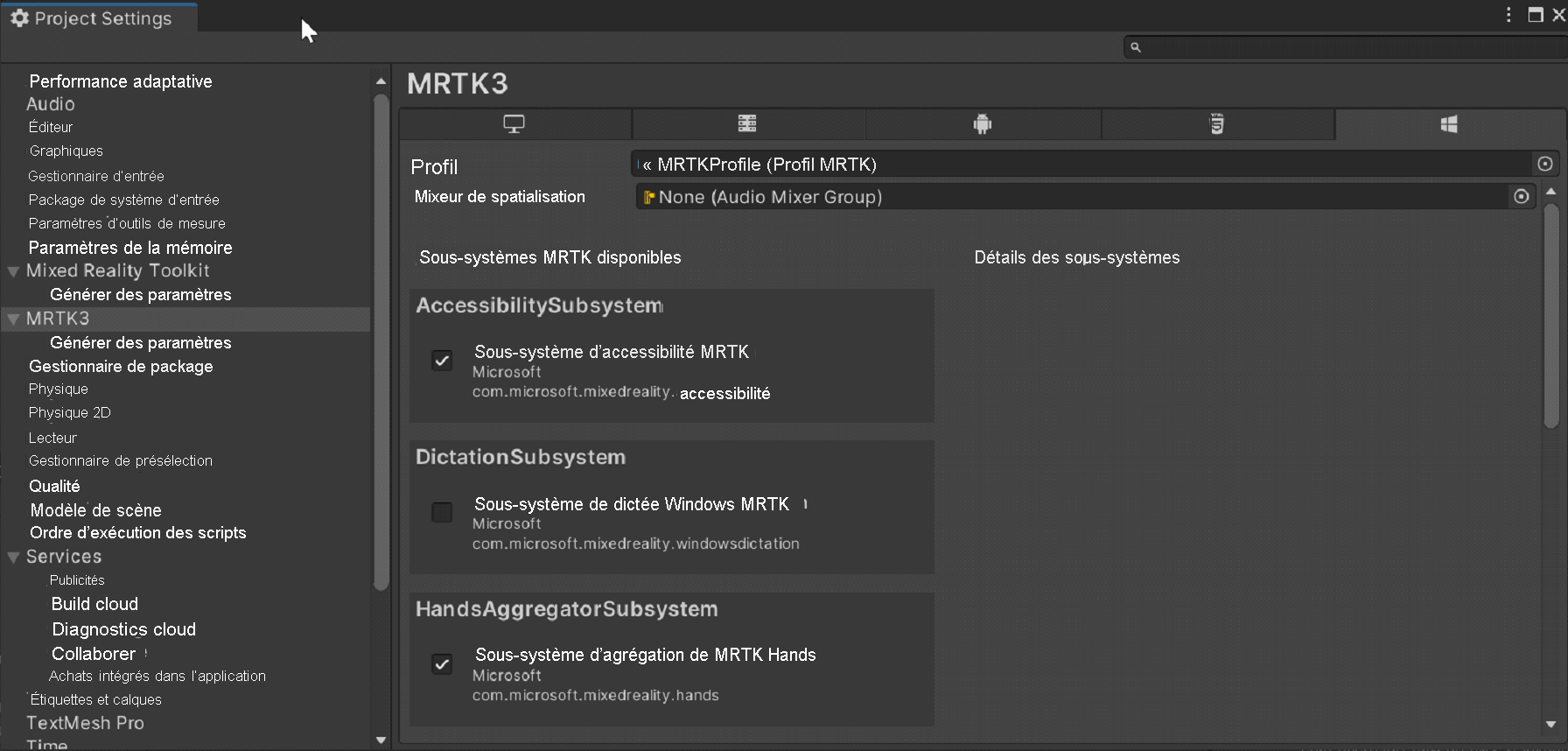Enable Sous-système de dictée Windows MRTK
The height and width of the screenshot is (751, 1568).
442,512
